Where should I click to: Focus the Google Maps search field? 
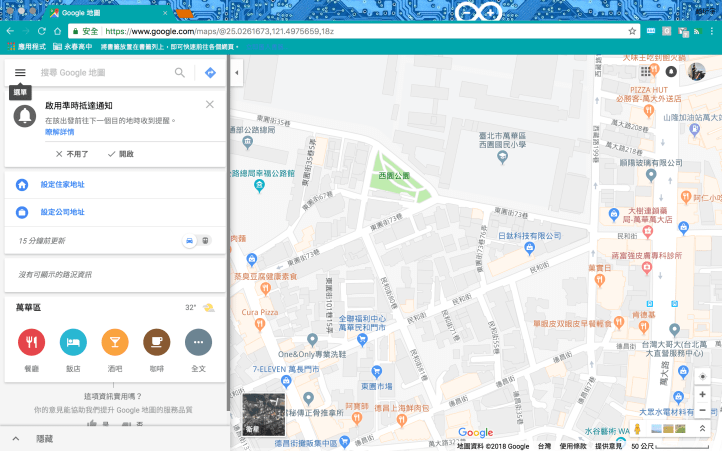point(105,72)
